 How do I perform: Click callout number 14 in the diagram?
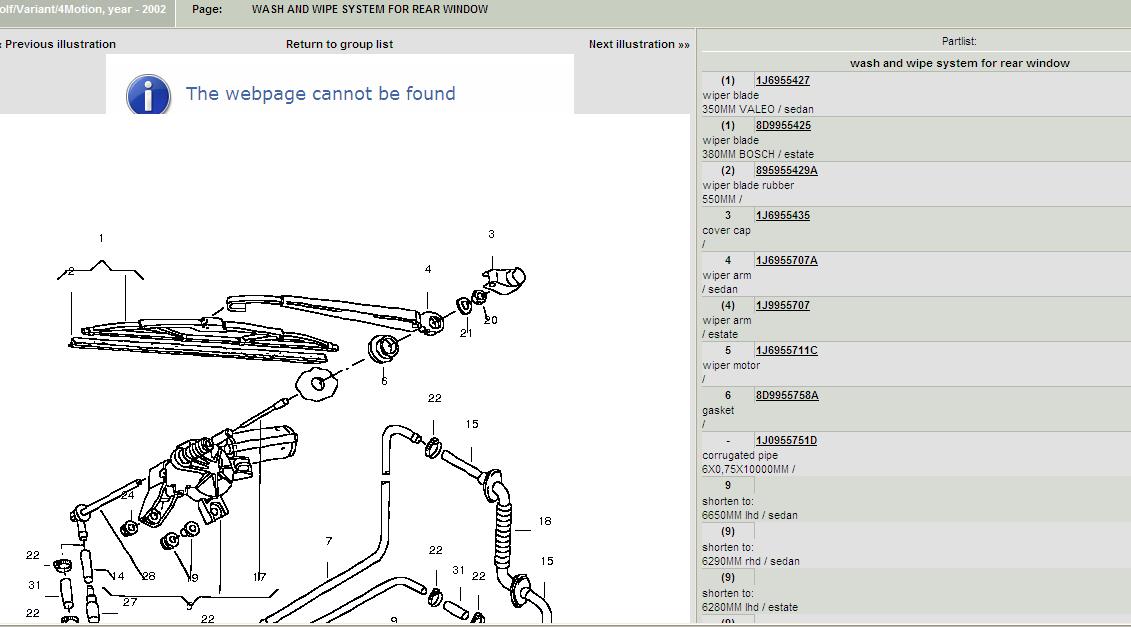118,576
